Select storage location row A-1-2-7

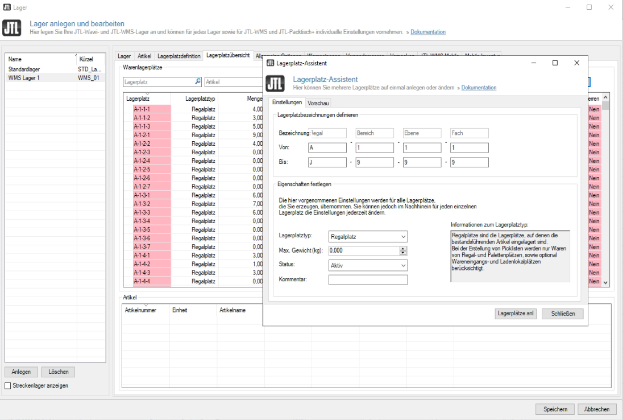point(193,186)
